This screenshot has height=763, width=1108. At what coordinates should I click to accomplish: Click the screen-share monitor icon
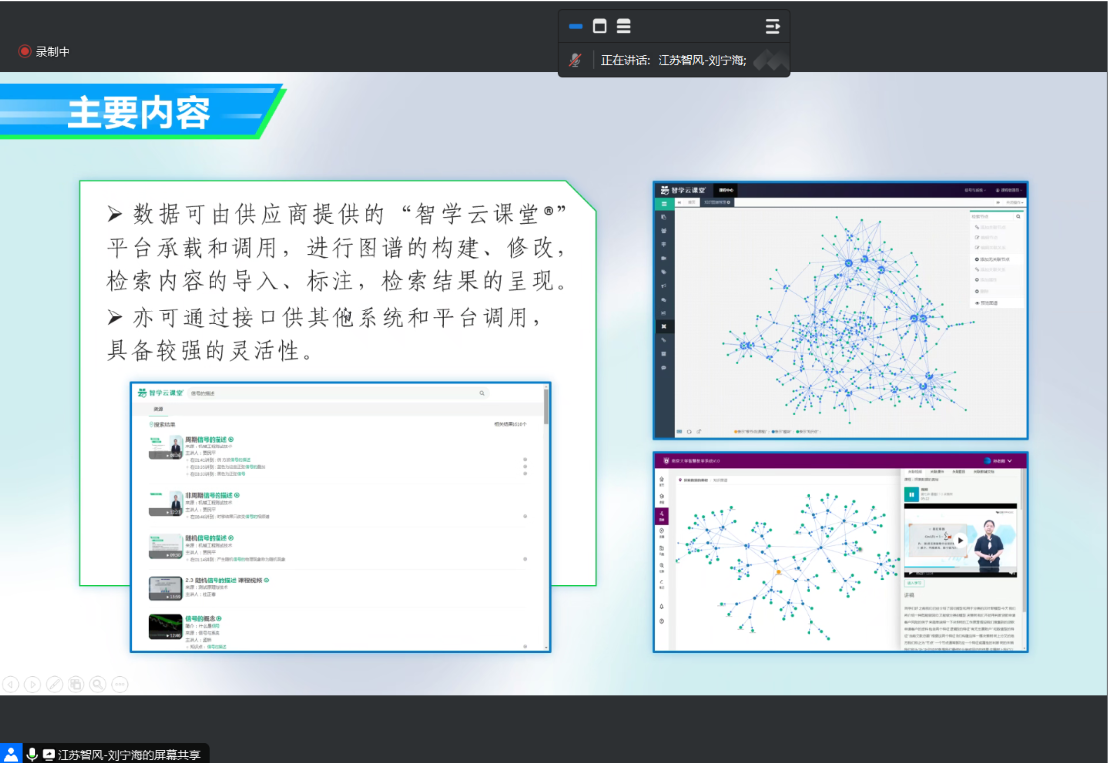coord(49,755)
